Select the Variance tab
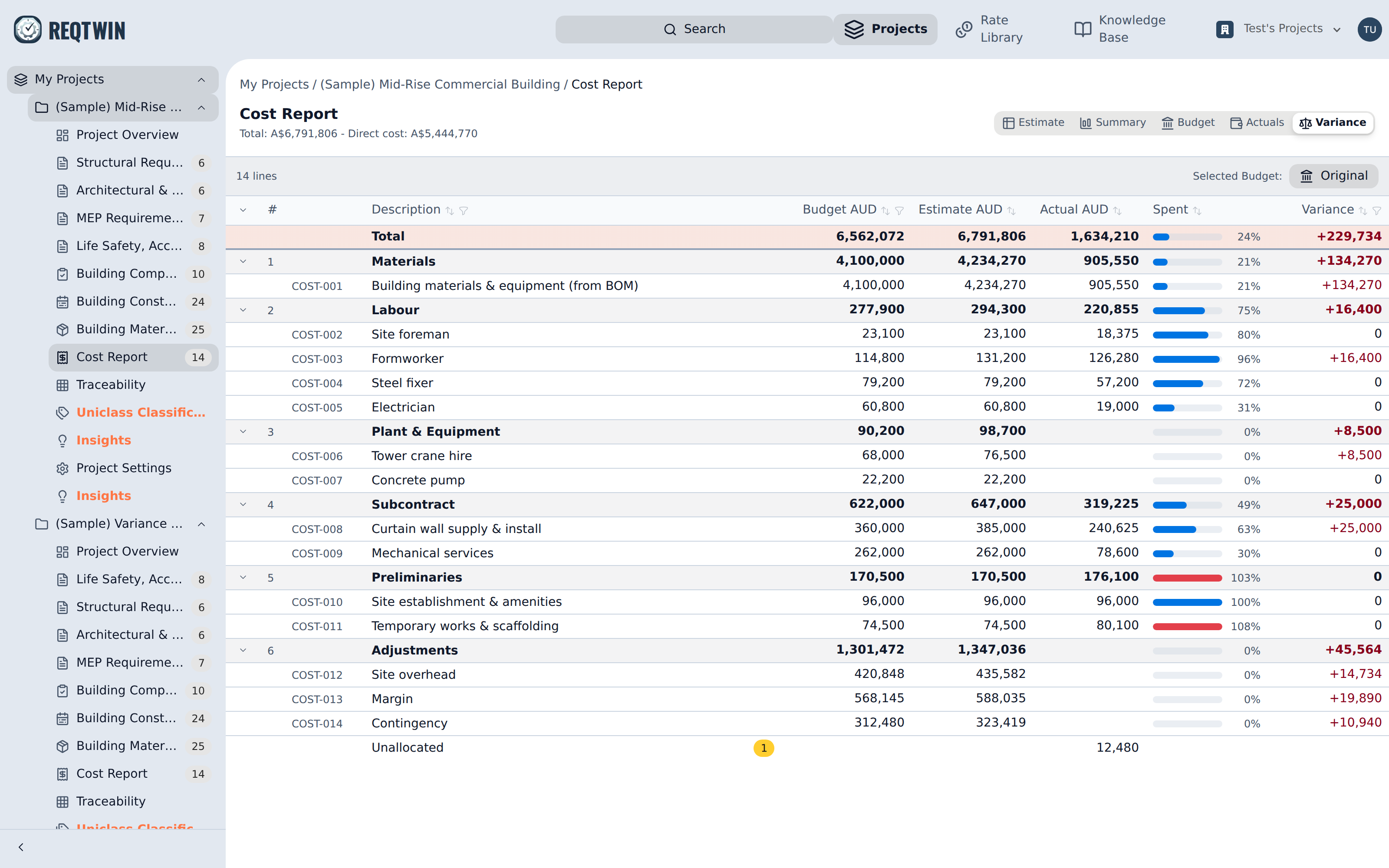 point(1332,122)
